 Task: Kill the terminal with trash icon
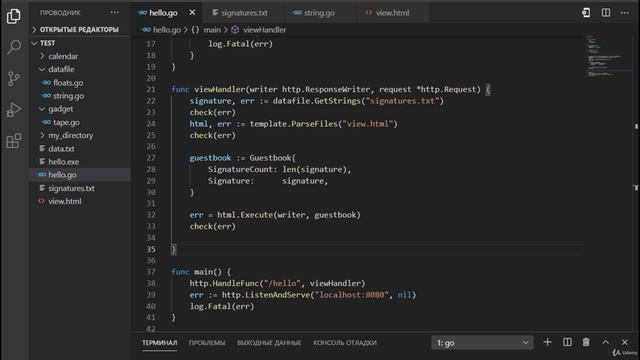586,342
